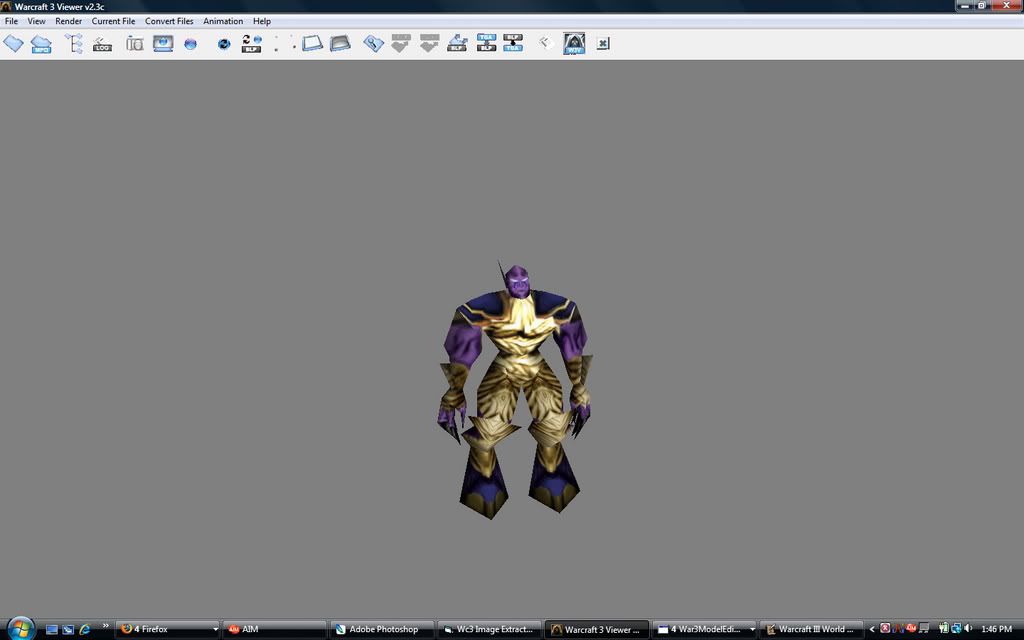Select the outlined frame toolbar icon
The image size is (1024, 640).
coord(312,44)
